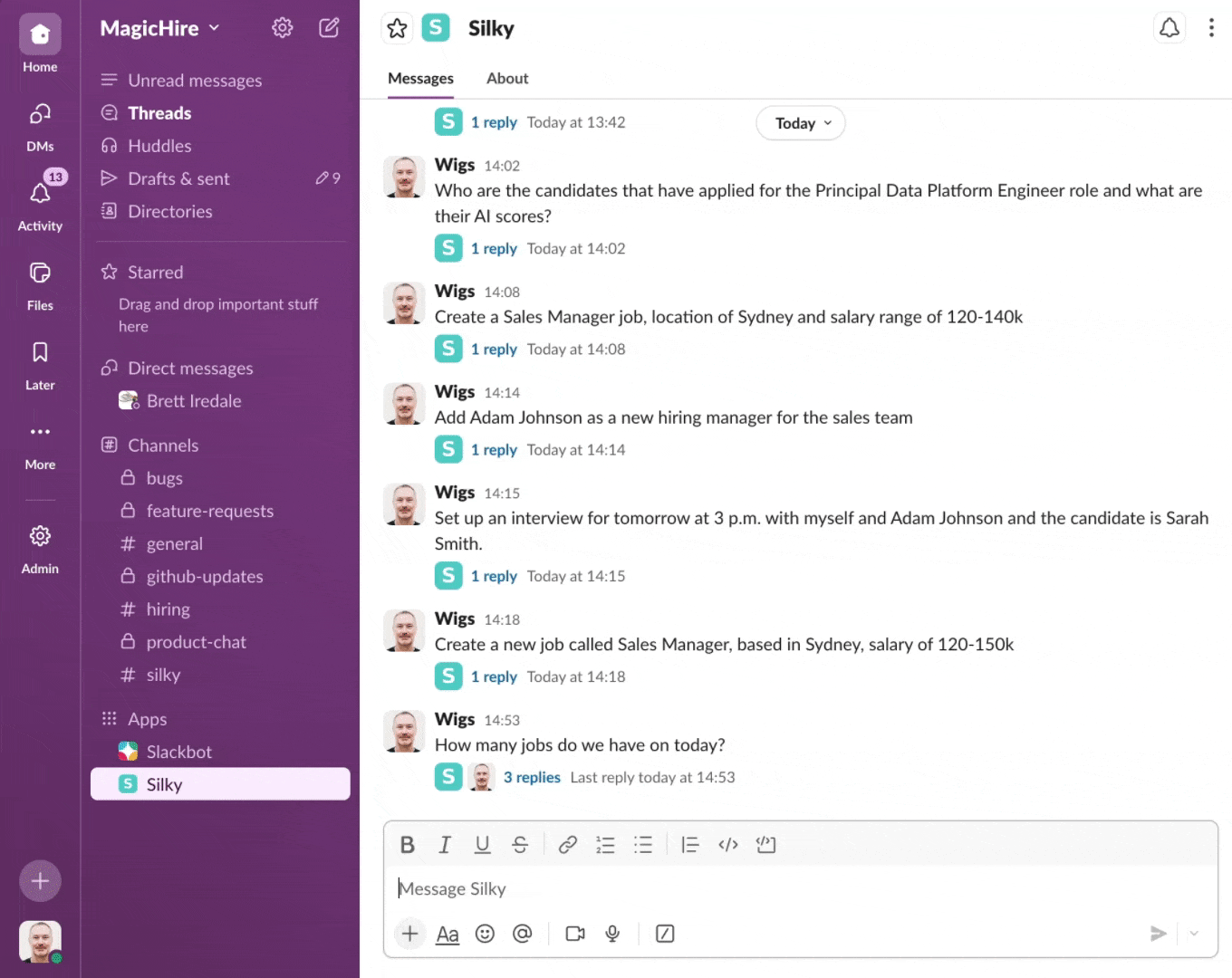Open notifications via the bell icon
1232x978 pixels.
click(x=1169, y=27)
